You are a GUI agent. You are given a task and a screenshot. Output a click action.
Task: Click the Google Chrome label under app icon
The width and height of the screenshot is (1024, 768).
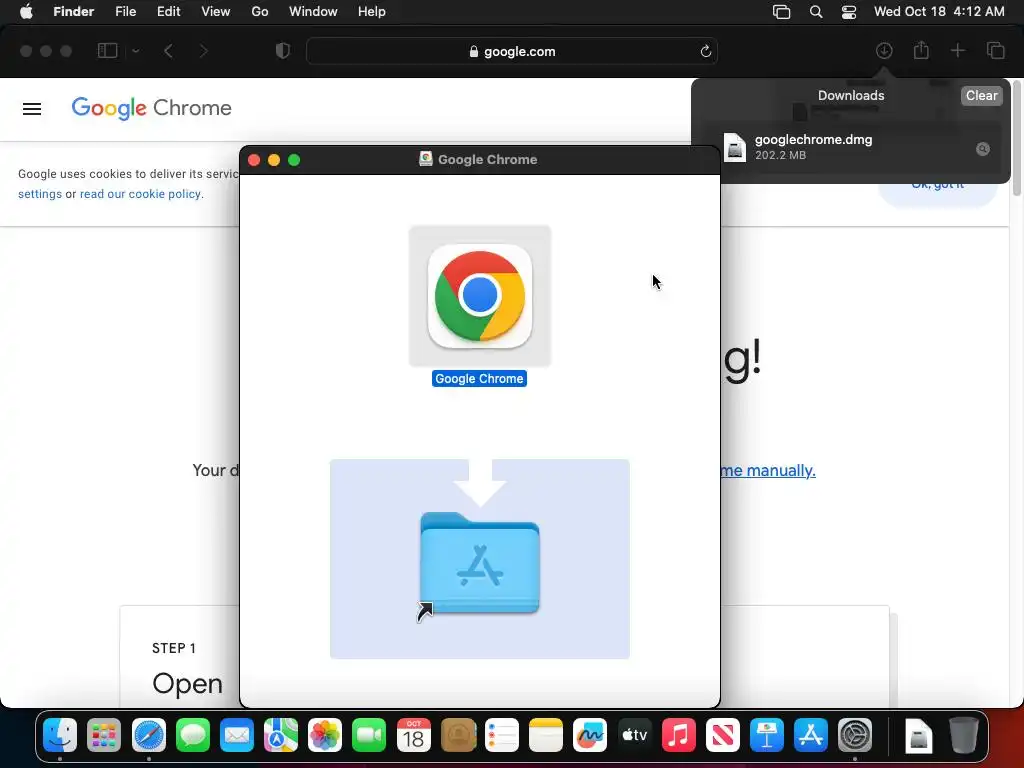pyautogui.click(x=479, y=379)
